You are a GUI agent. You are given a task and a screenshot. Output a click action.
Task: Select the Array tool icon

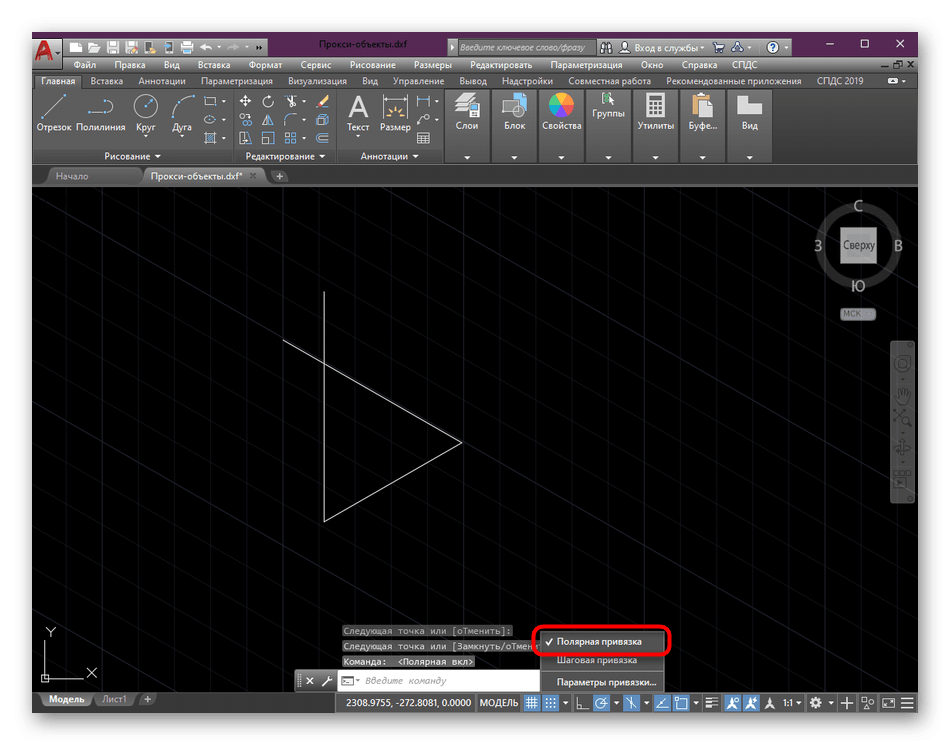pos(291,138)
